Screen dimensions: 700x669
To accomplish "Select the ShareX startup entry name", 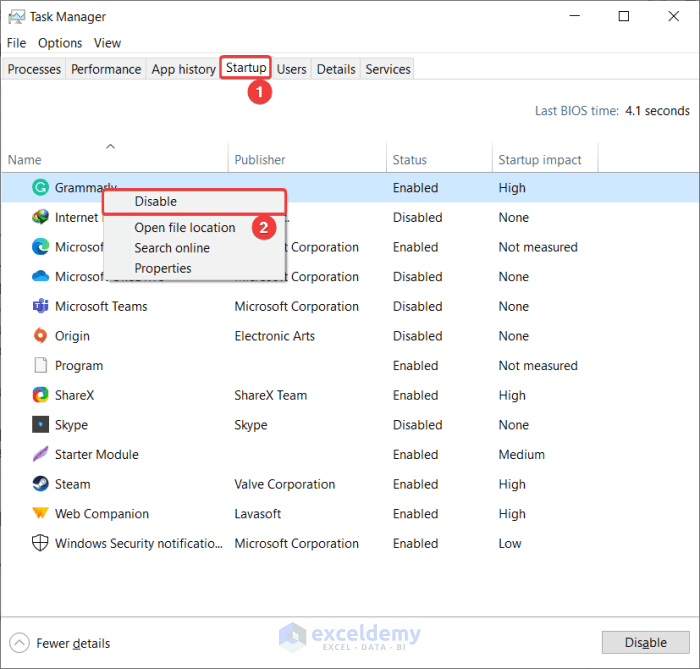I will point(74,395).
